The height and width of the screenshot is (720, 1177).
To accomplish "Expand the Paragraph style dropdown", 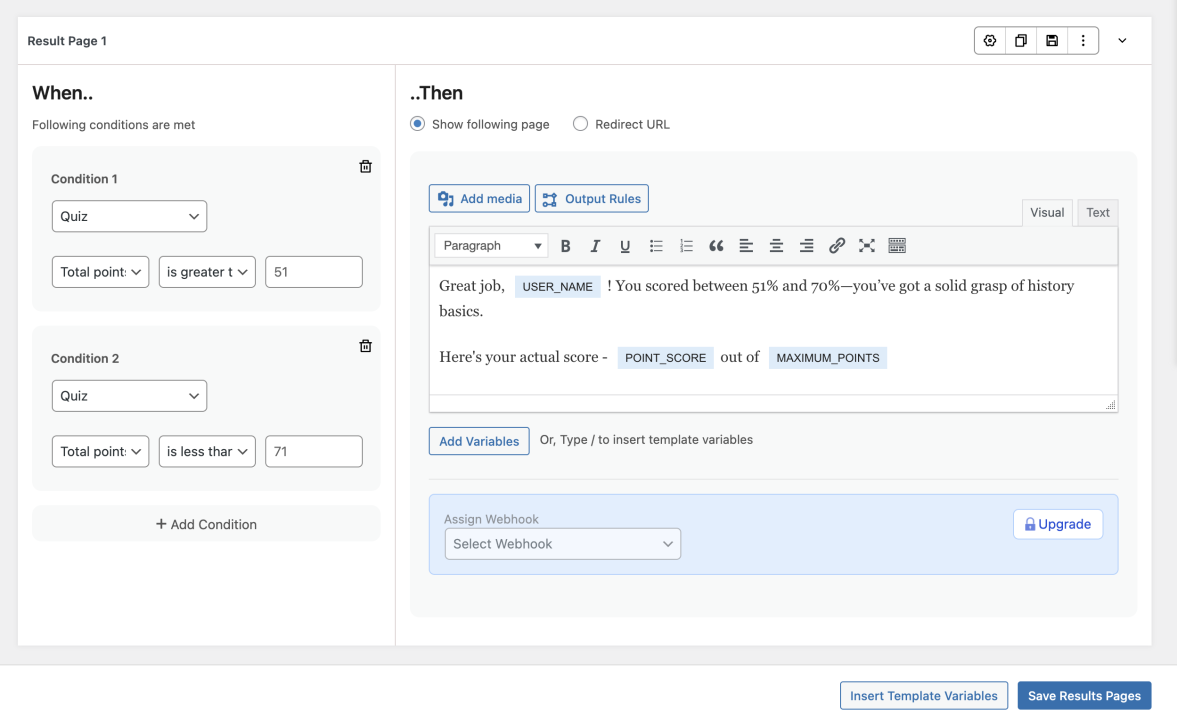I will (x=490, y=245).
